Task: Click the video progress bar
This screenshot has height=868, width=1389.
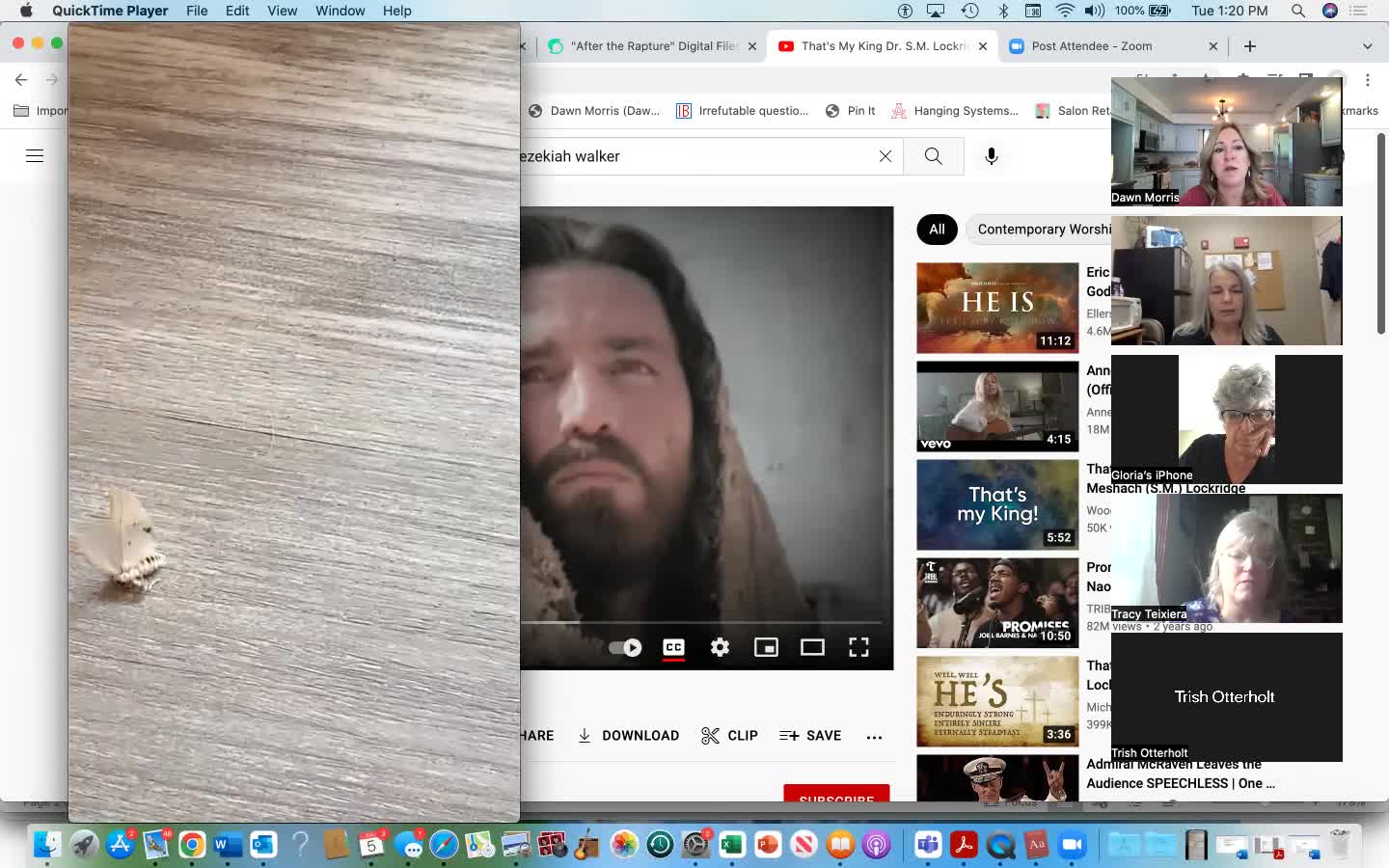Action: (701, 622)
